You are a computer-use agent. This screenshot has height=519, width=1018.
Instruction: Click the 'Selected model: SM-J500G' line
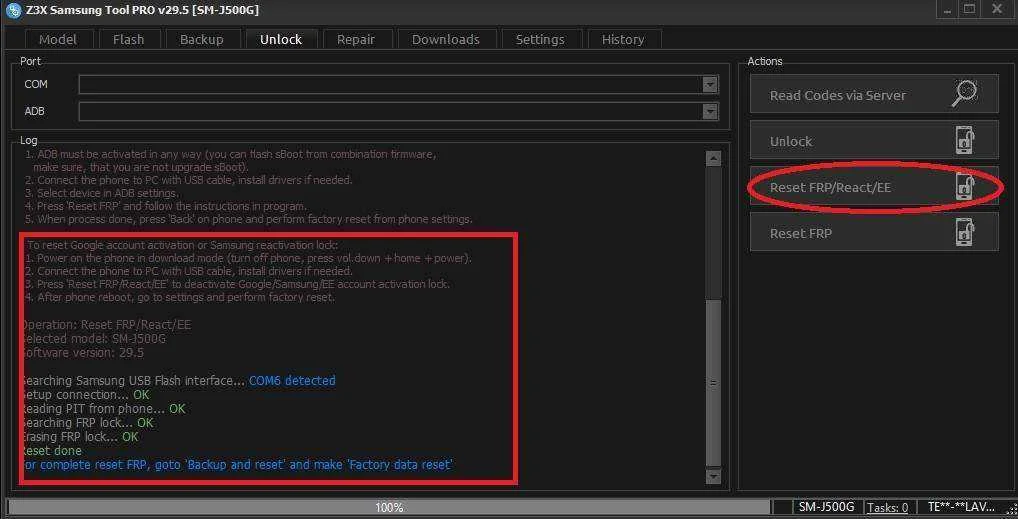(x=93, y=338)
